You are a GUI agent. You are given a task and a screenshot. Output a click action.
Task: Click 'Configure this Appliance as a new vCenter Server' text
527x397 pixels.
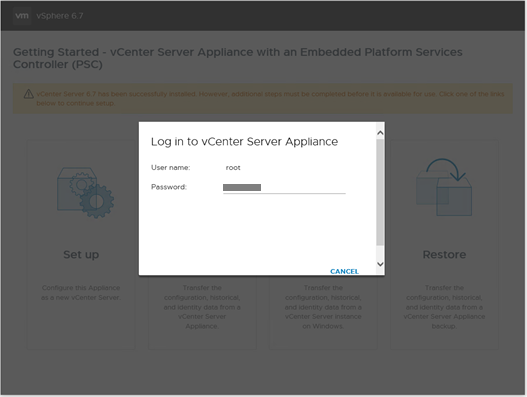point(81,292)
